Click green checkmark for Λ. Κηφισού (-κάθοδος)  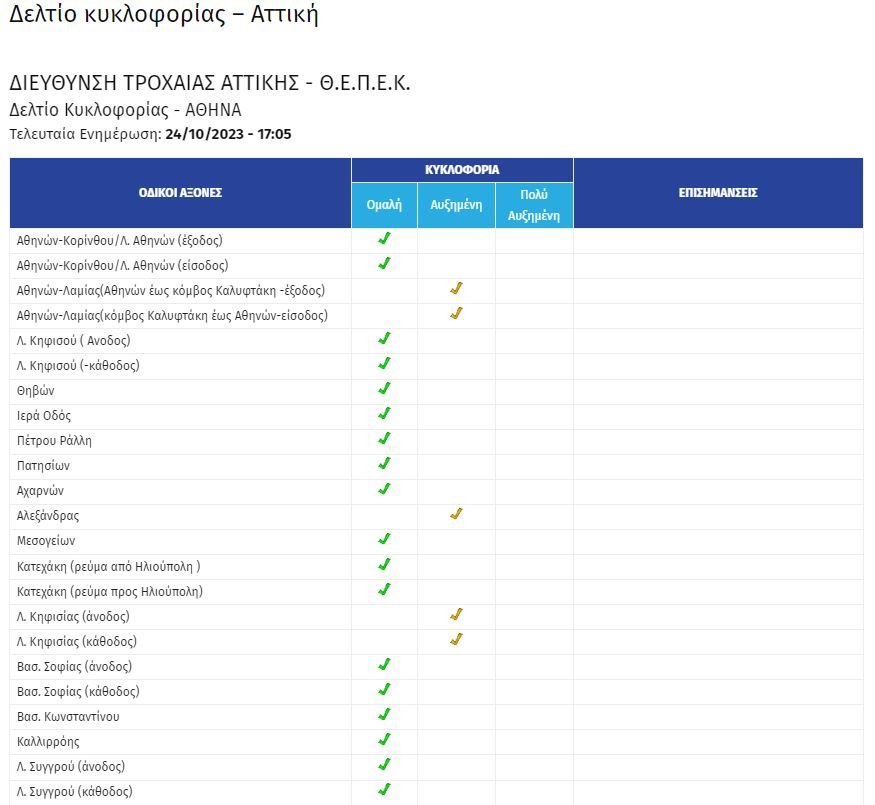point(384,364)
